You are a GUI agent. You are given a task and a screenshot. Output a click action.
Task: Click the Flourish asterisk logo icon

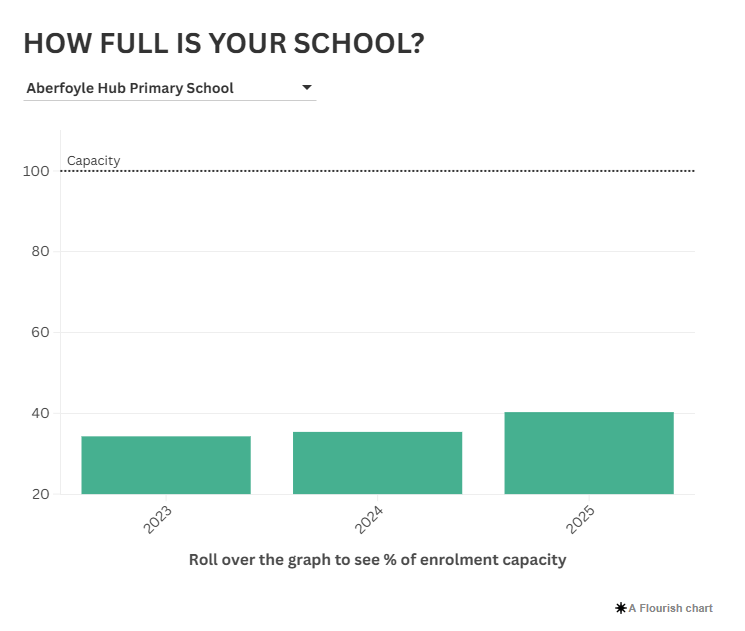coord(620,608)
